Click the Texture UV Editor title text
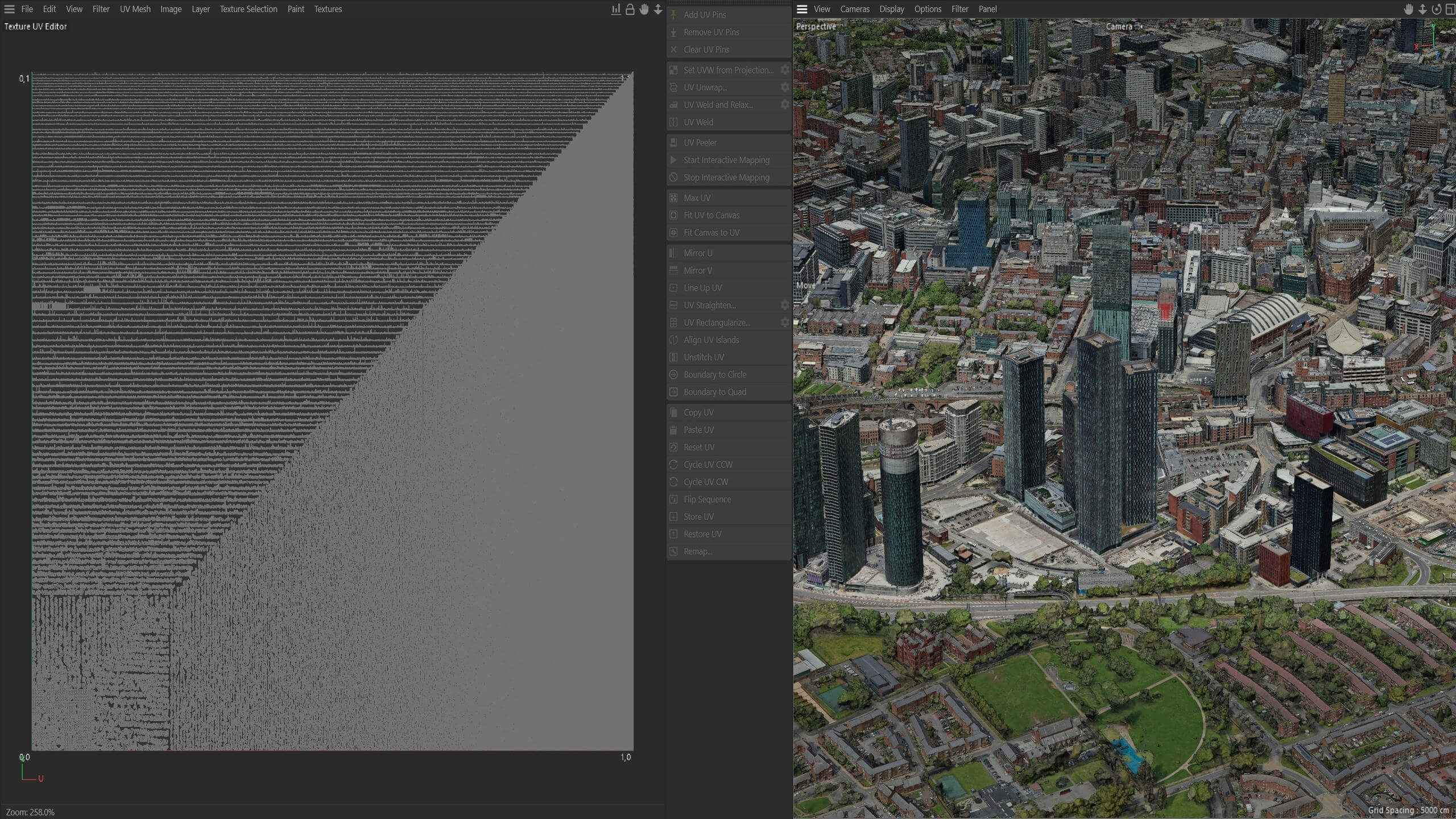The height and width of the screenshot is (819, 1456). tap(35, 27)
